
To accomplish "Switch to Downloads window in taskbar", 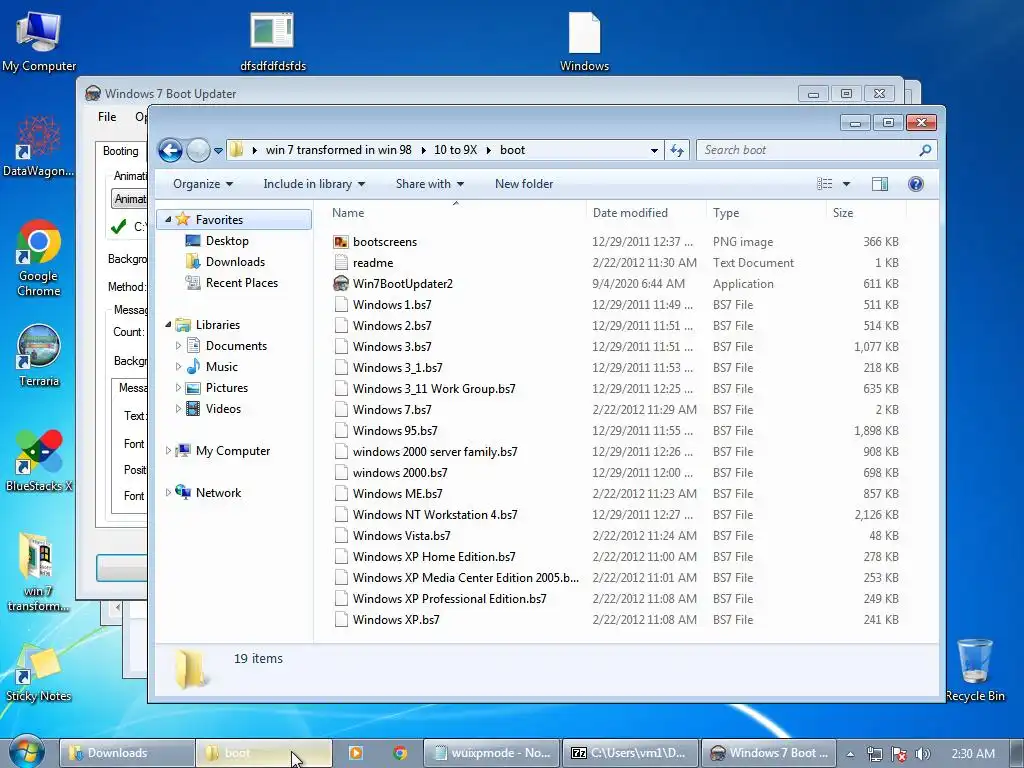I will 127,753.
